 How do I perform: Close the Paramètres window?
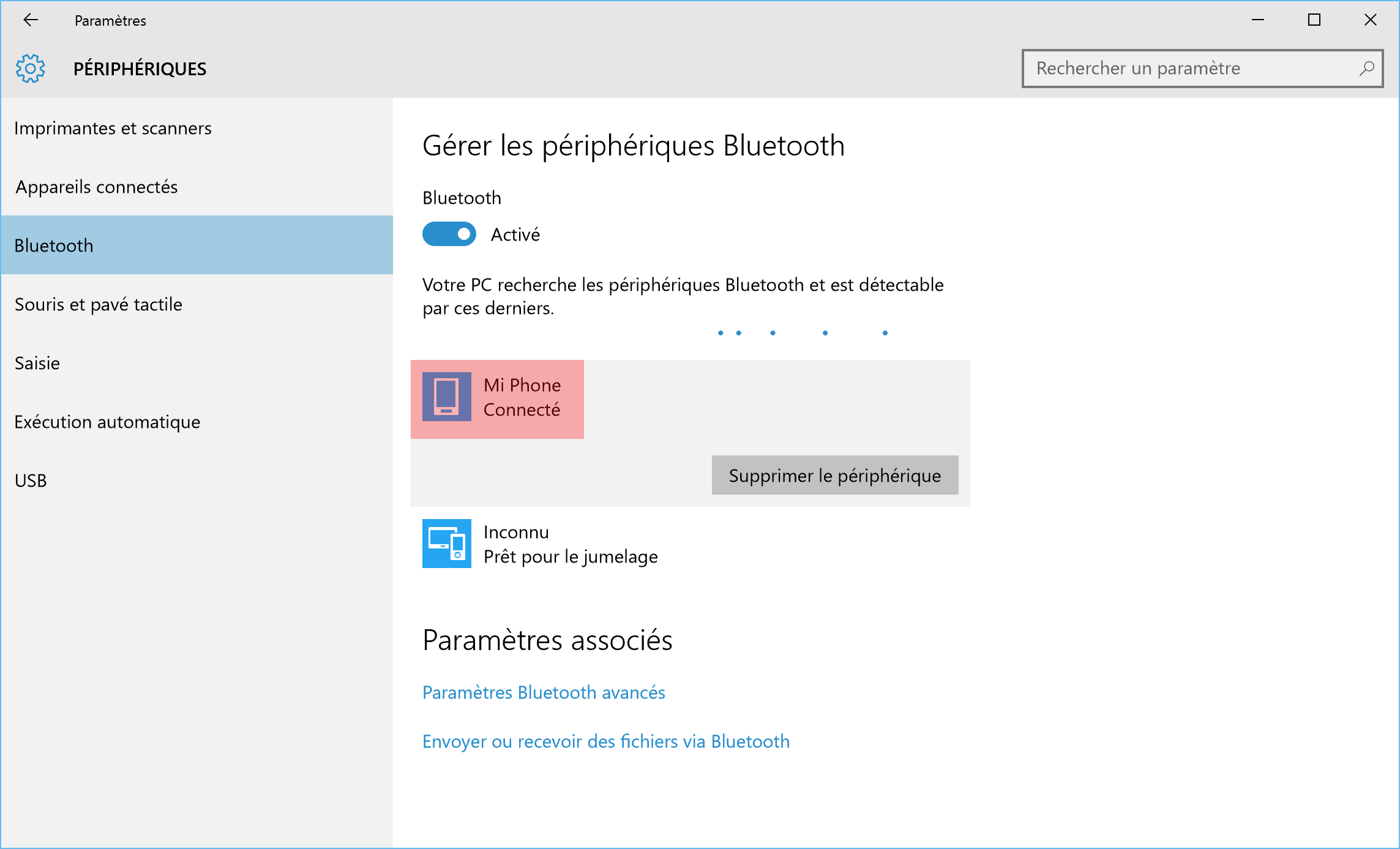click(1371, 20)
